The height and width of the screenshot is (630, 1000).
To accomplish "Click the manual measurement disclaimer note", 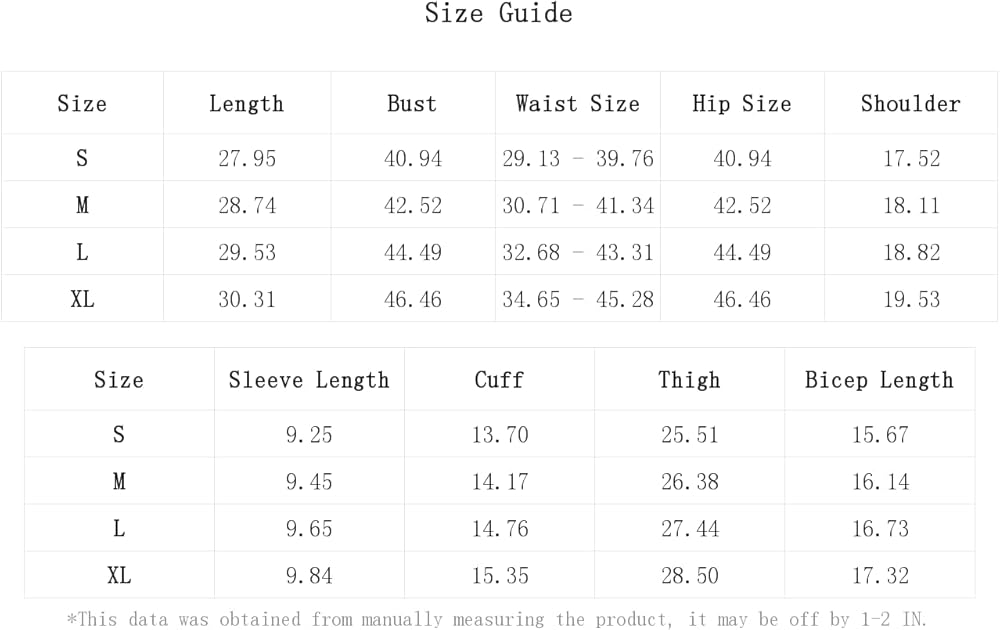I will pyautogui.click(x=497, y=619).
